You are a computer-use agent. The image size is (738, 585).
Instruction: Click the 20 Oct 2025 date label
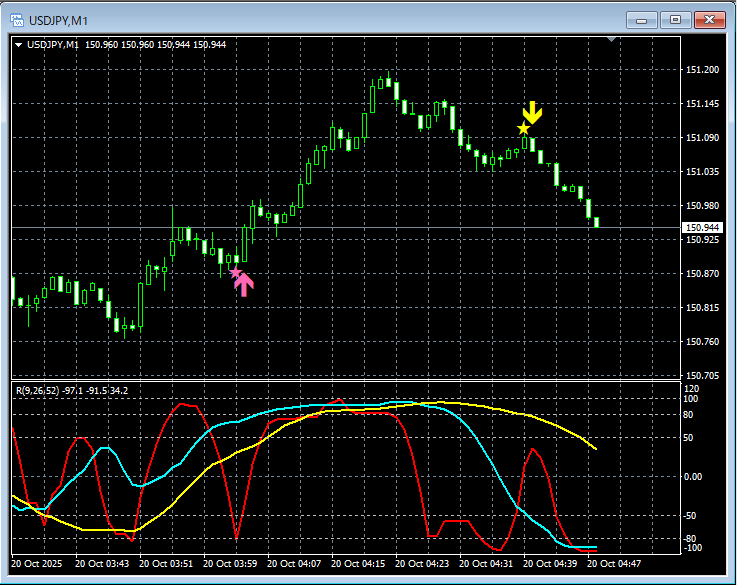tap(38, 563)
